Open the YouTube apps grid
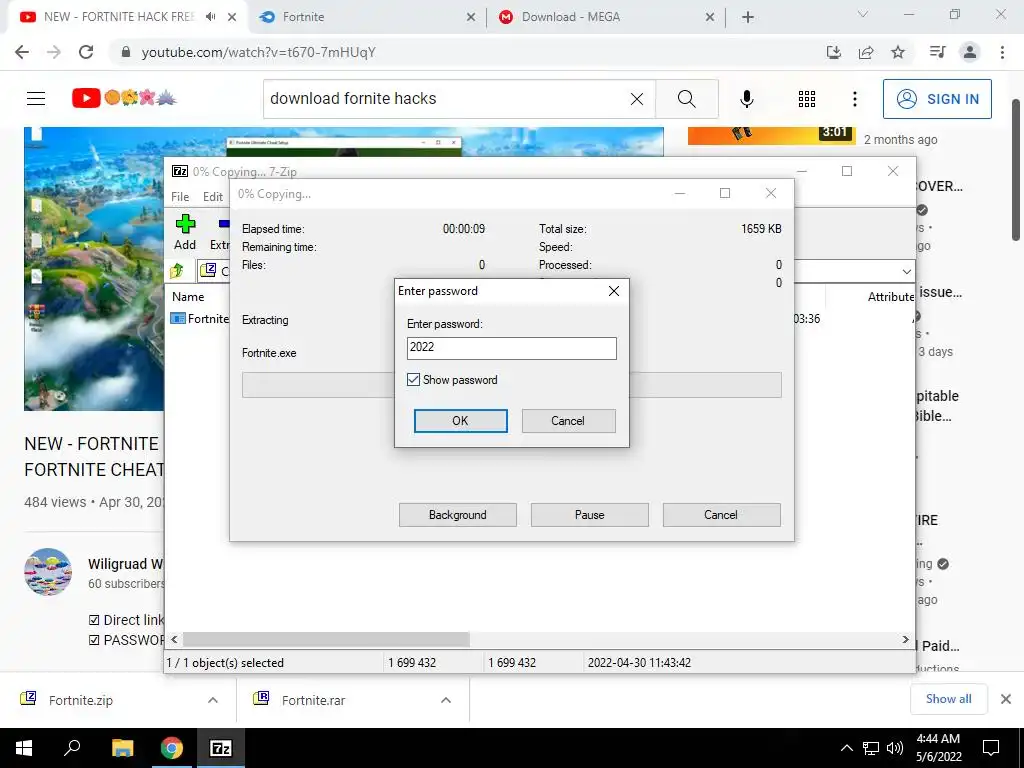The width and height of the screenshot is (1024, 768). click(807, 99)
